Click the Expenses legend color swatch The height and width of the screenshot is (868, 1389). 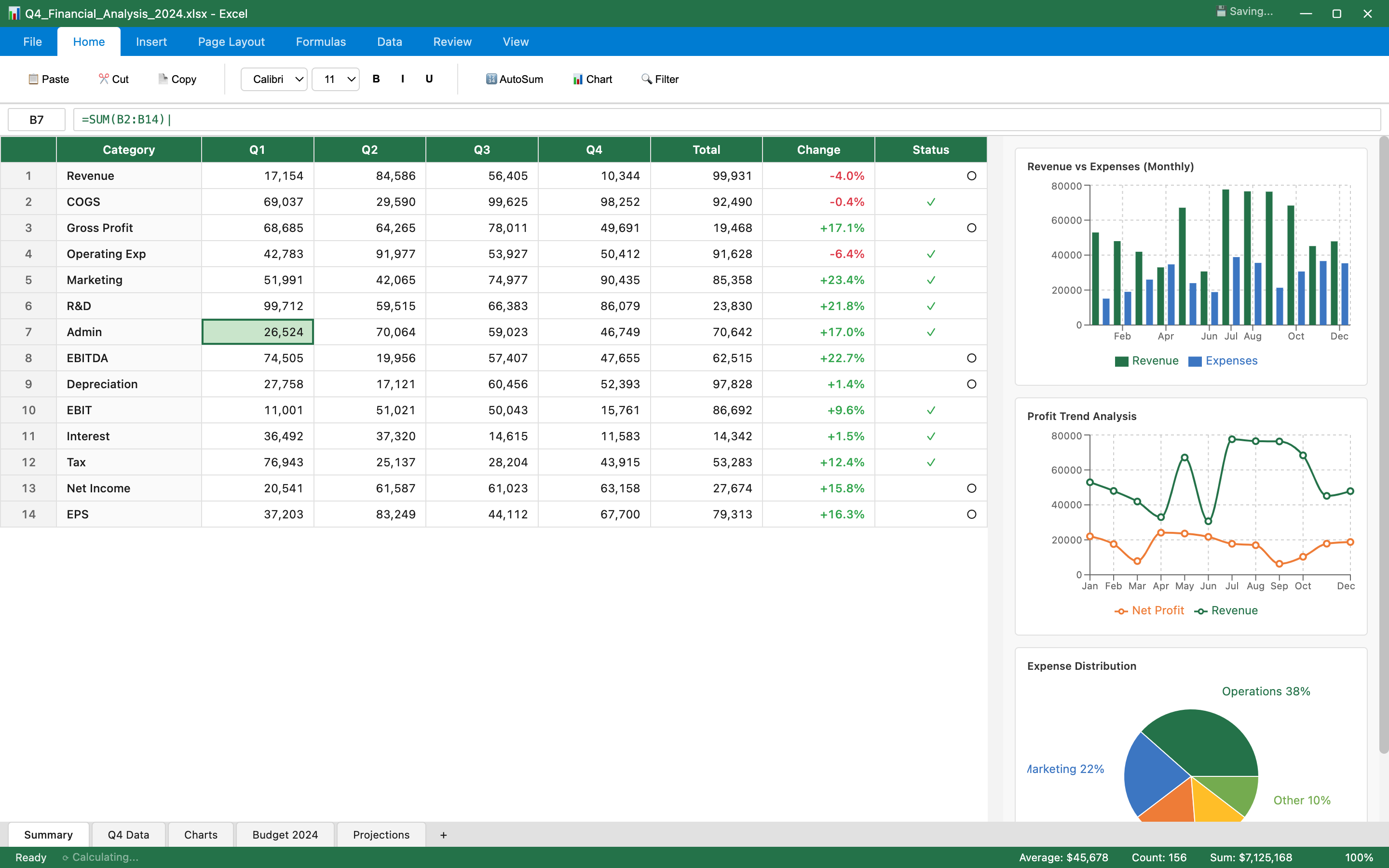[1195, 361]
